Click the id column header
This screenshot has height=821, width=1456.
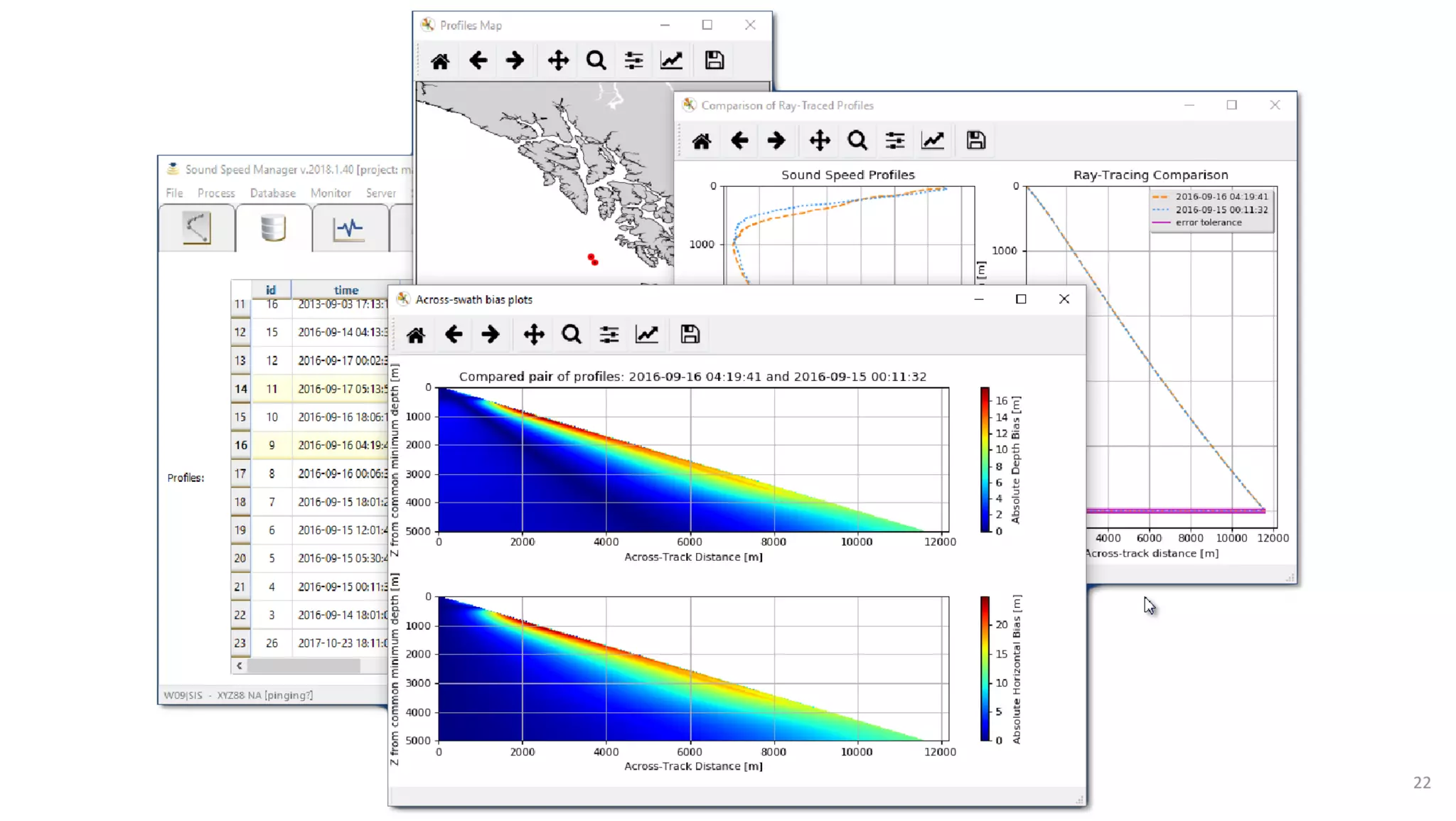coord(271,290)
